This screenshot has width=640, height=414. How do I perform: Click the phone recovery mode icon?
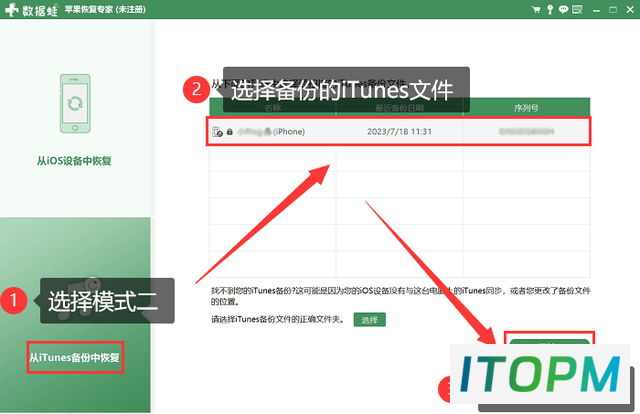pyautogui.click(x=75, y=103)
